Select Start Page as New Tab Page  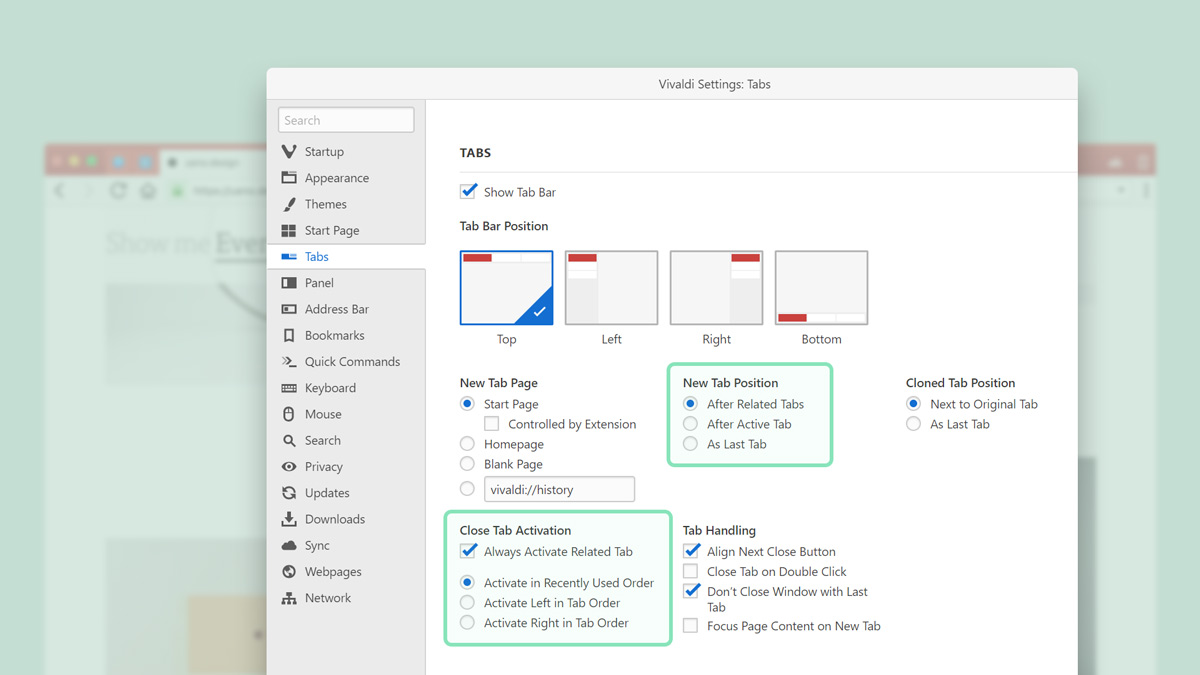point(467,404)
